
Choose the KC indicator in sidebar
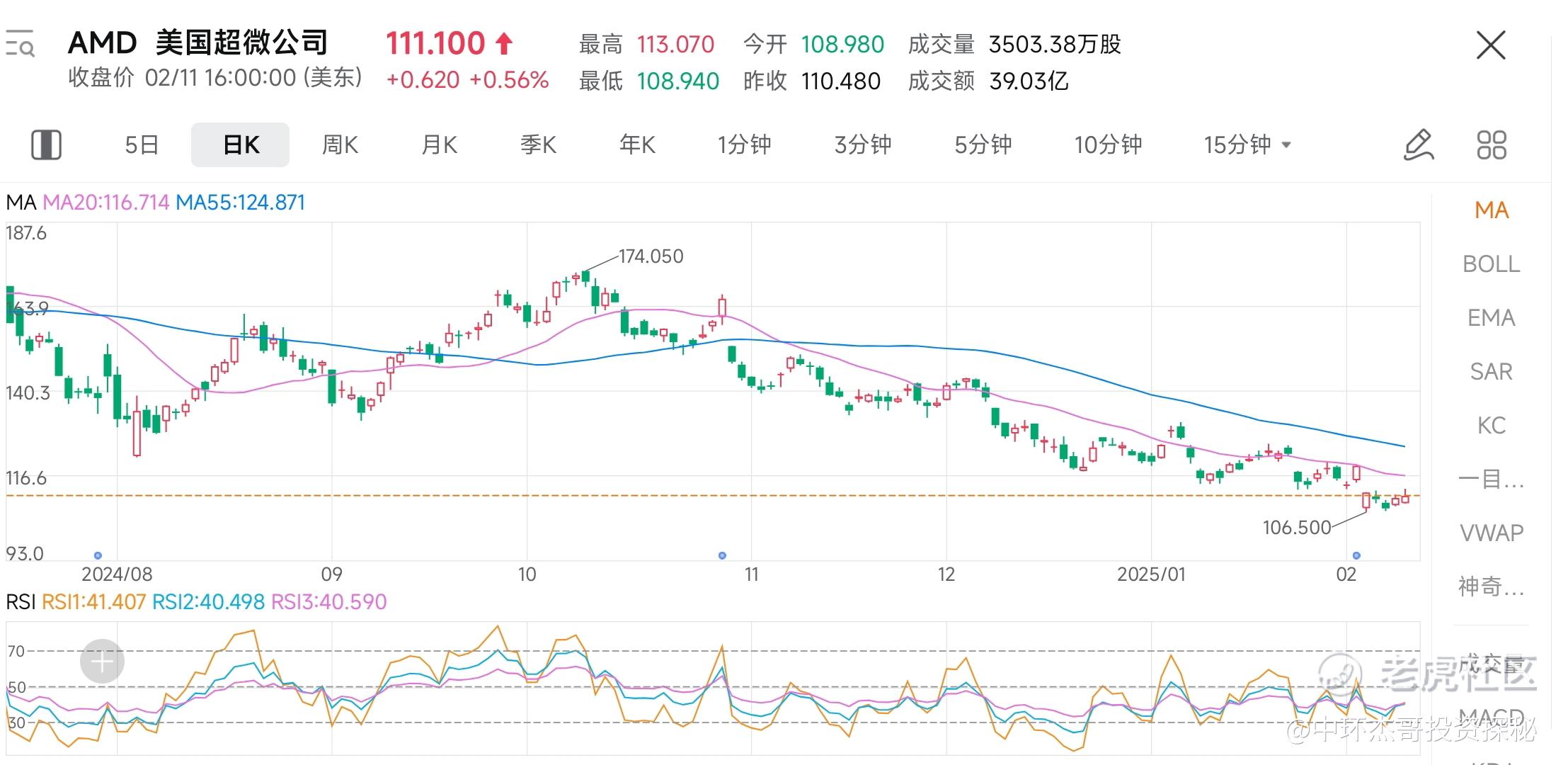click(1491, 426)
